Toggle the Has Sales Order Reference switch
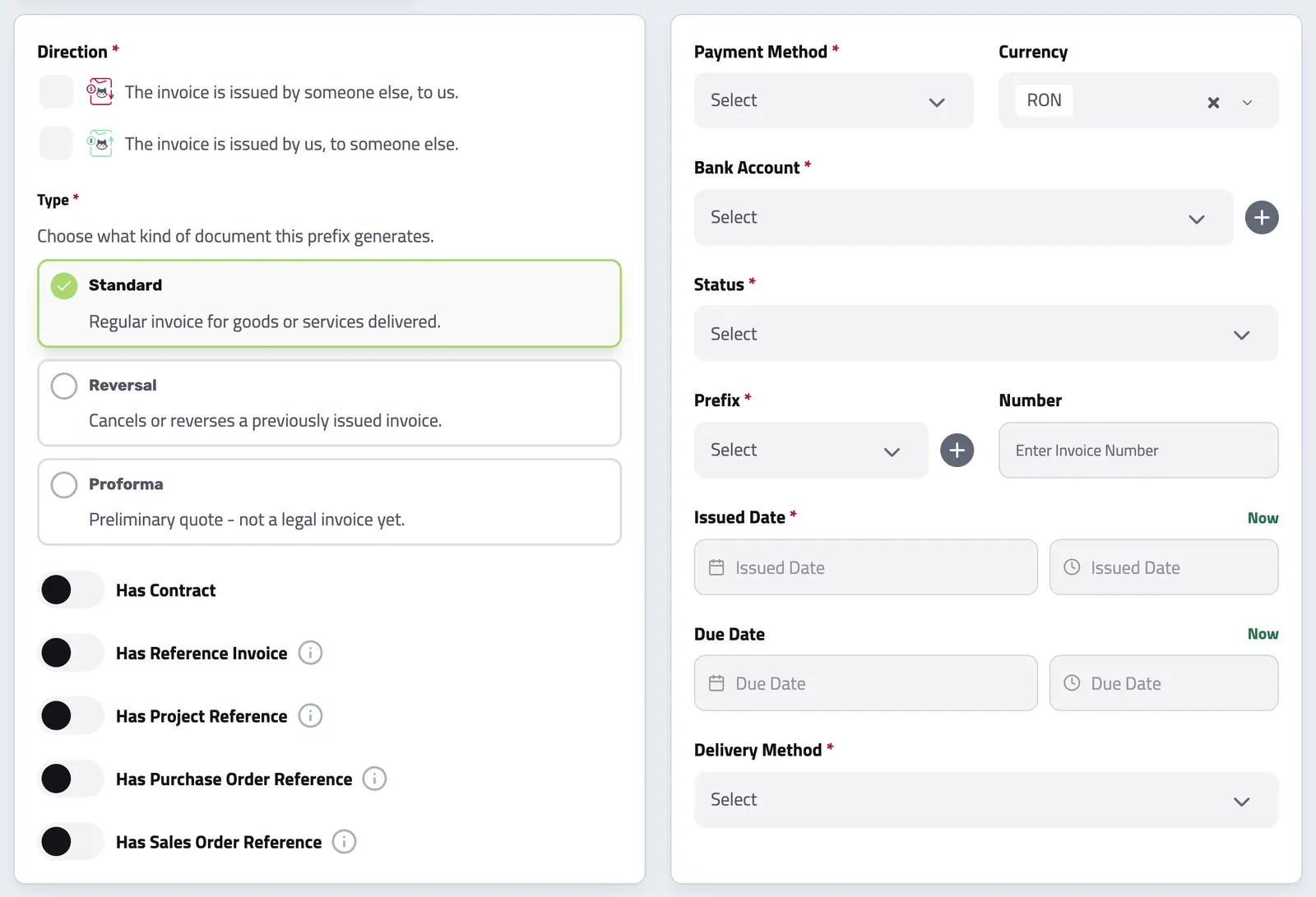Image resolution: width=1316 pixels, height=897 pixels. (72, 842)
